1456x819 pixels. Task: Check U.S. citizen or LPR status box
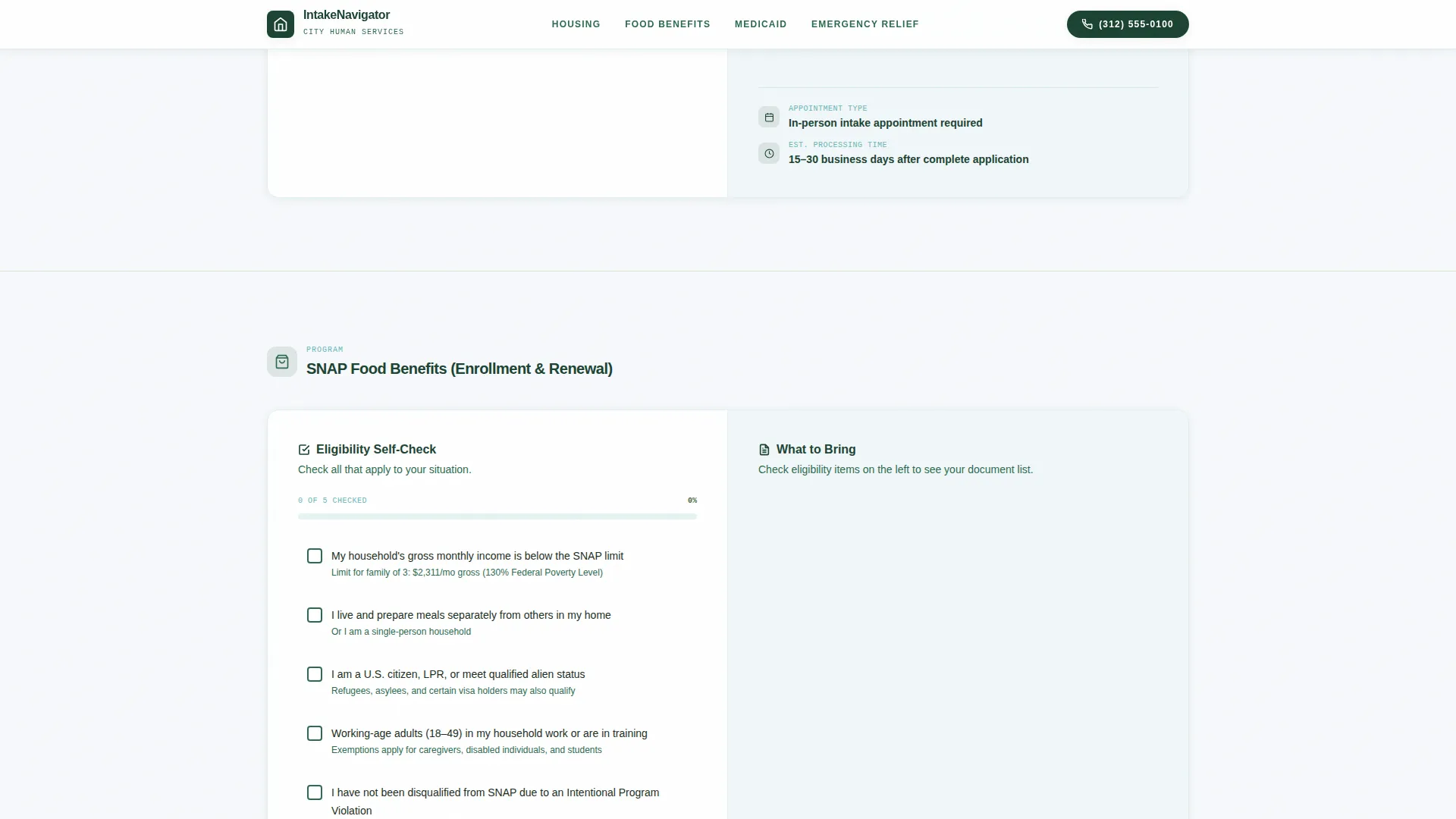(315, 674)
